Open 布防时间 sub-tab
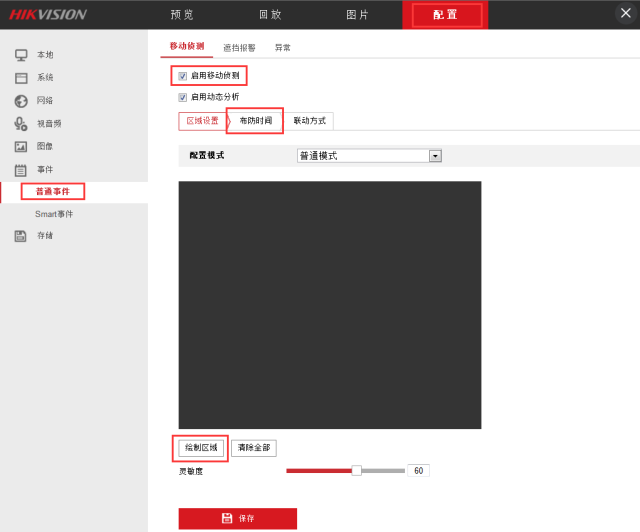The width and height of the screenshot is (640, 532). pos(256,121)
